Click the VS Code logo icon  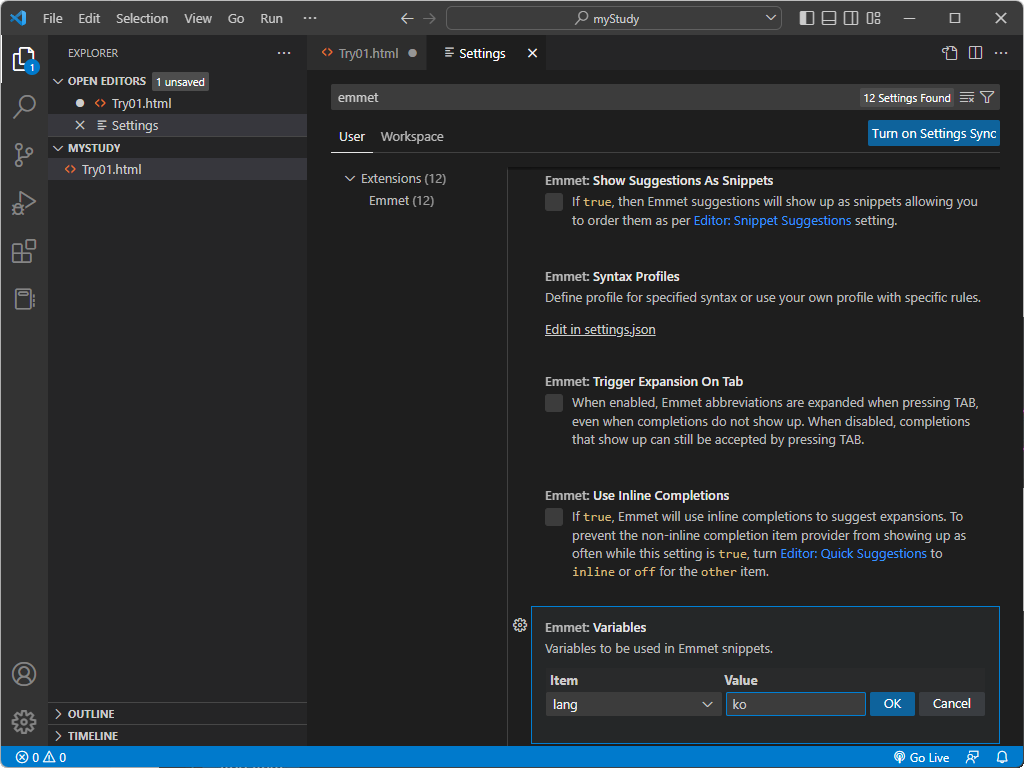(x=18, y=18)
